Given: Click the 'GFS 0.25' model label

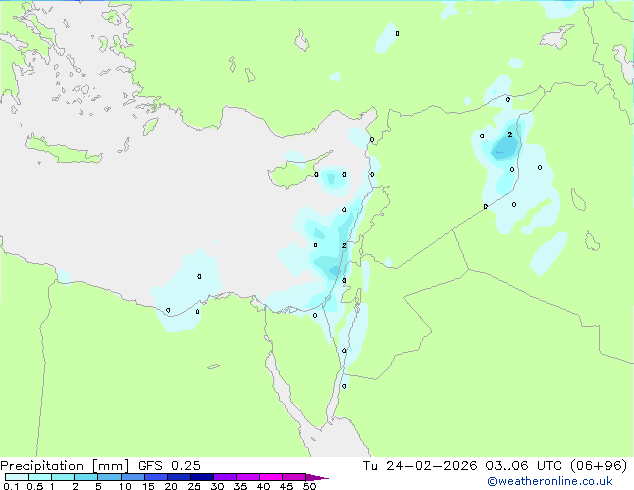Looking at the screenshot, I should tap(169, 466).
